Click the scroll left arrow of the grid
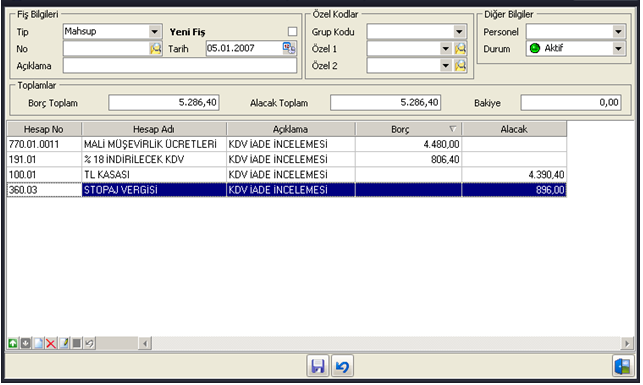643x385 pixels. (x=145, y=343)
